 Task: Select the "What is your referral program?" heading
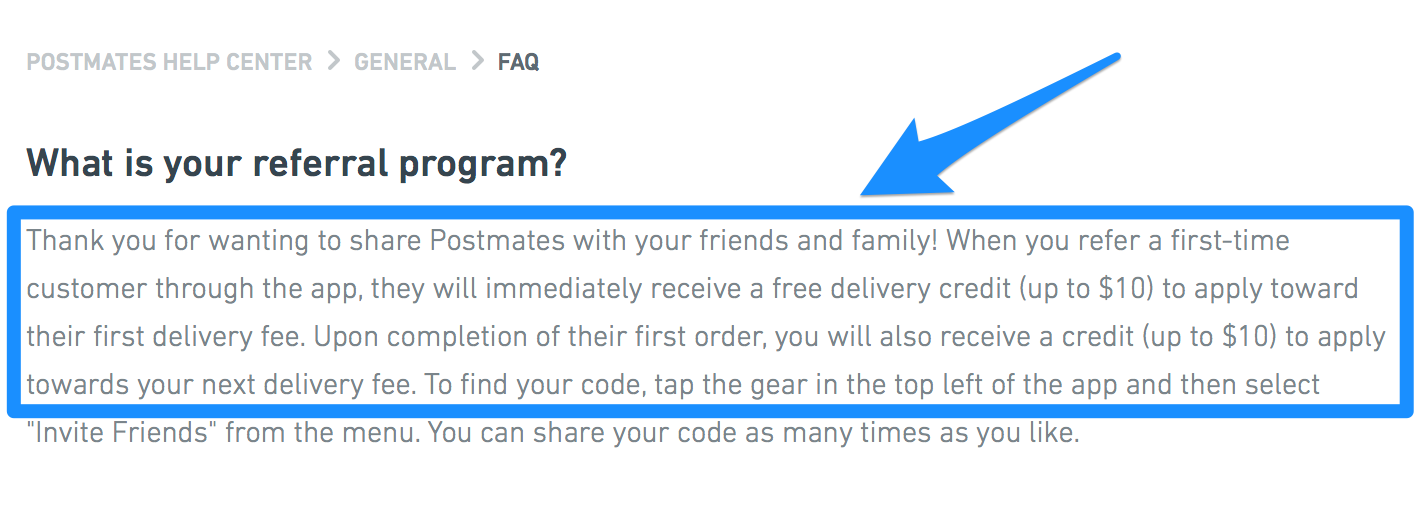[296, 162]
